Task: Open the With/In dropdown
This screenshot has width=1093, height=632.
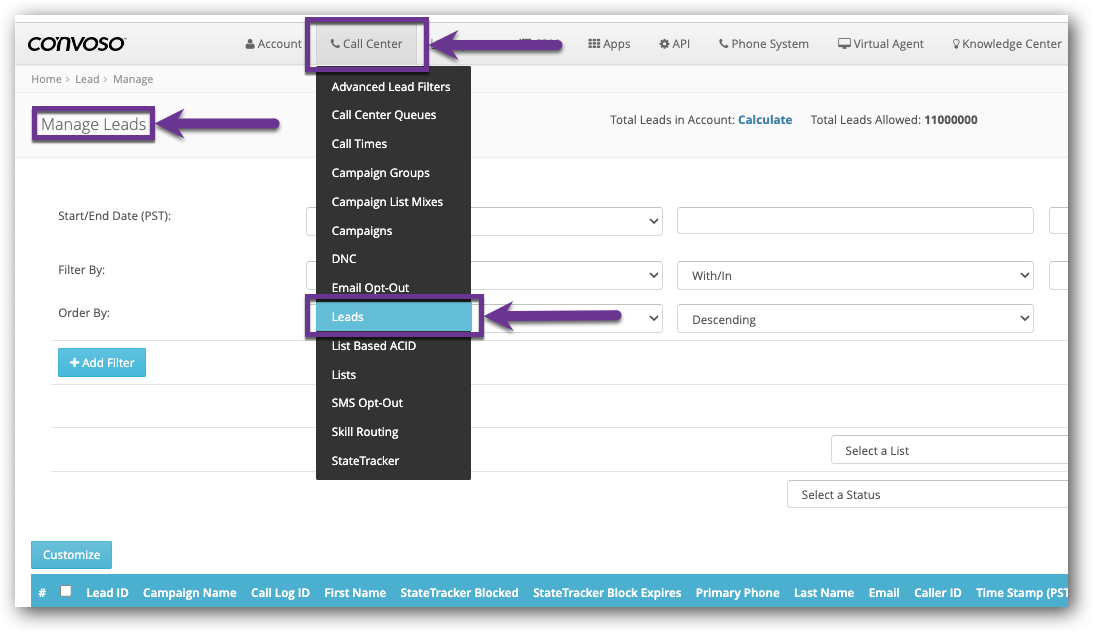Action: coord(855,275)
